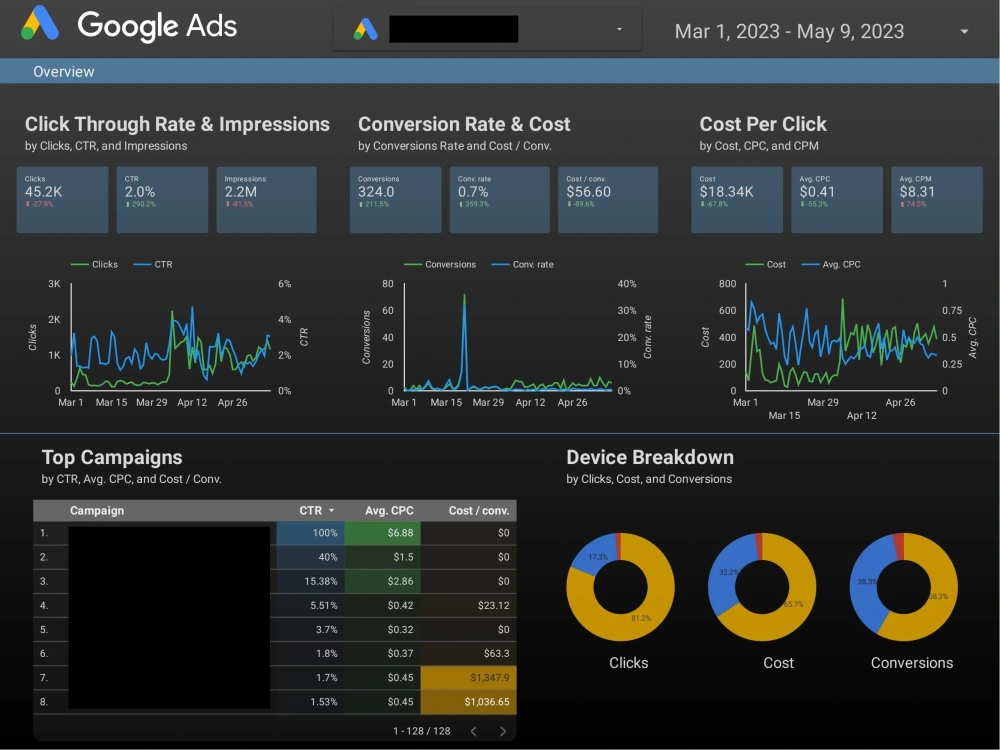Go to next table page arrow

point(503,731)
